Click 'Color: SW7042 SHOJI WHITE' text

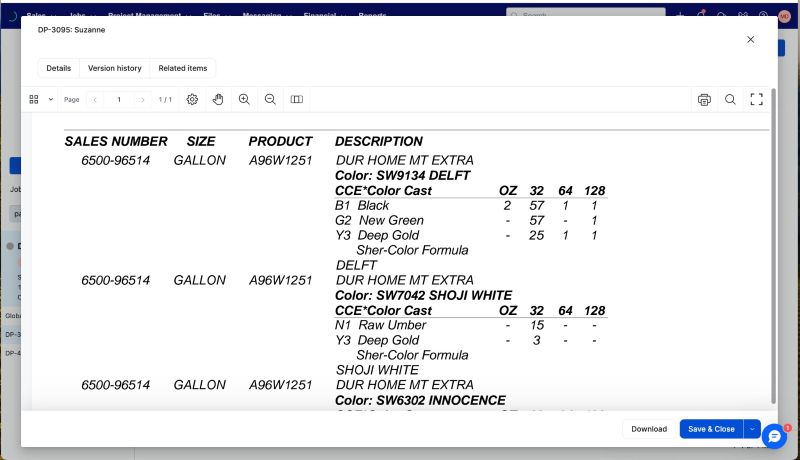[x=423, y=295]
